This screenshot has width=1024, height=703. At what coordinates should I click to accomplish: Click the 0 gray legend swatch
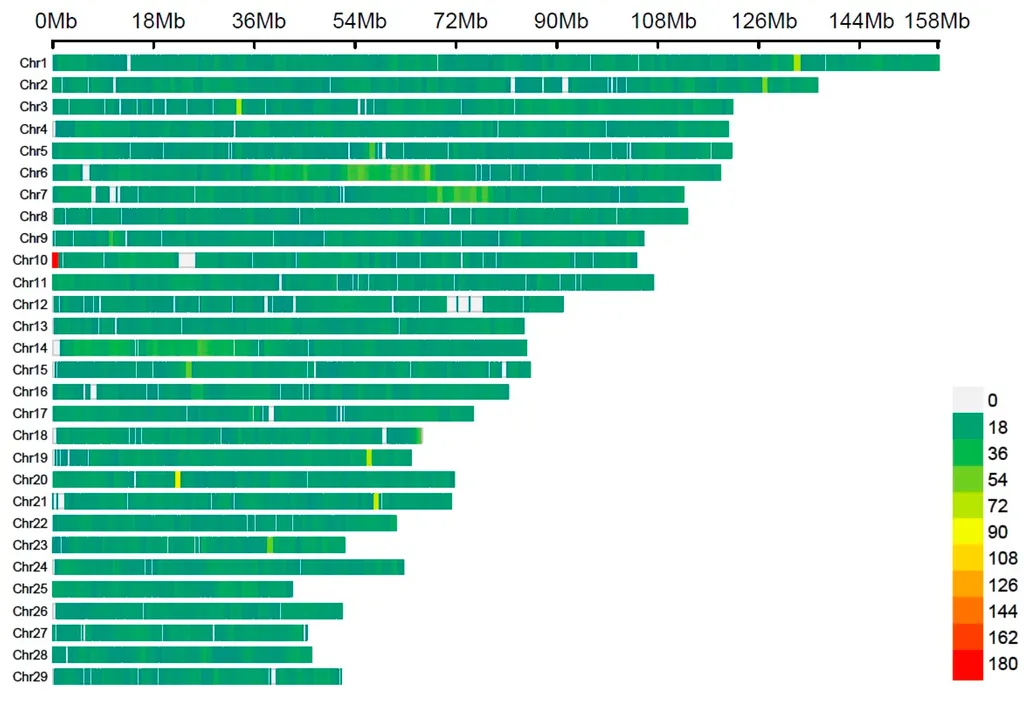click(x=967, y=400)
